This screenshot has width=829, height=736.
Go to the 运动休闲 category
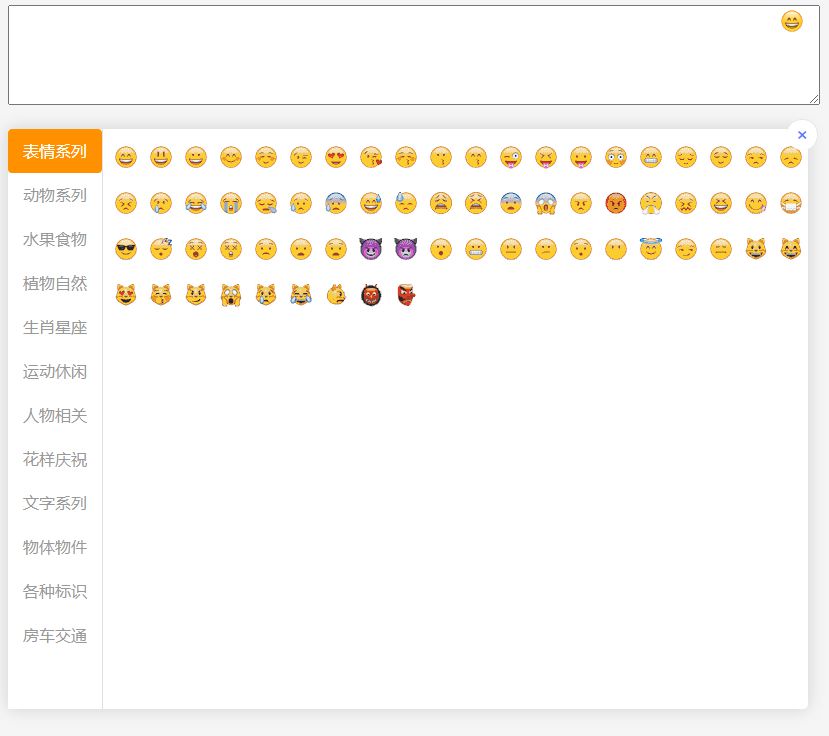point(55,371)
